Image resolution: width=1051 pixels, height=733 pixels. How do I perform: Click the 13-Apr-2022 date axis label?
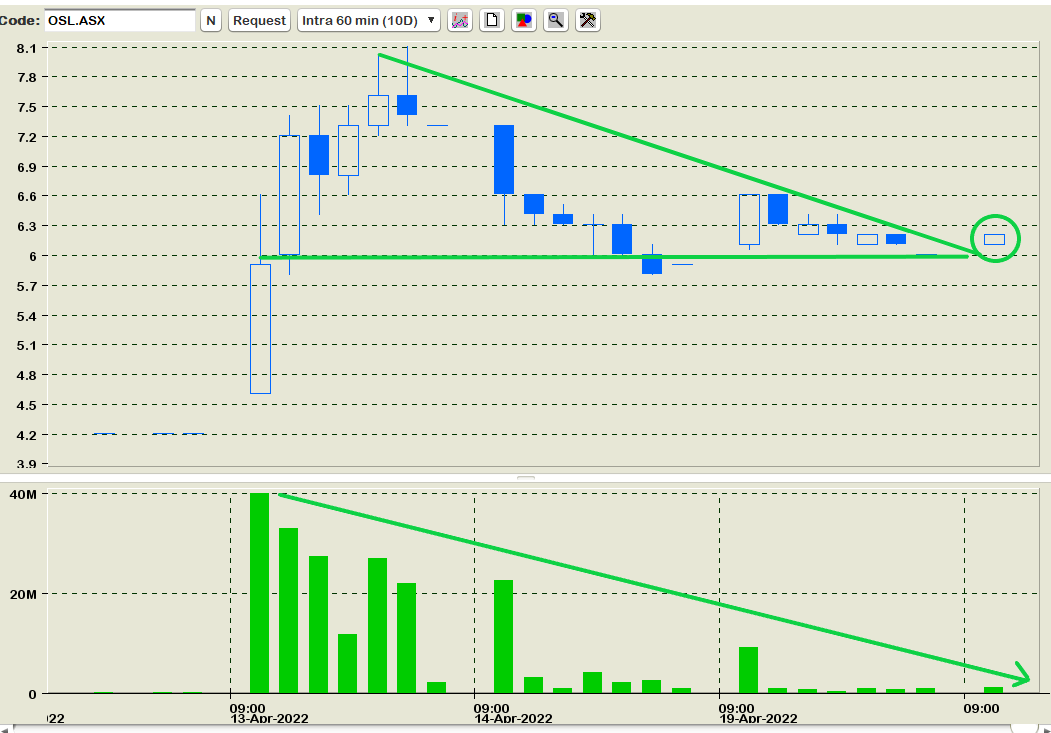pos(269,718)
